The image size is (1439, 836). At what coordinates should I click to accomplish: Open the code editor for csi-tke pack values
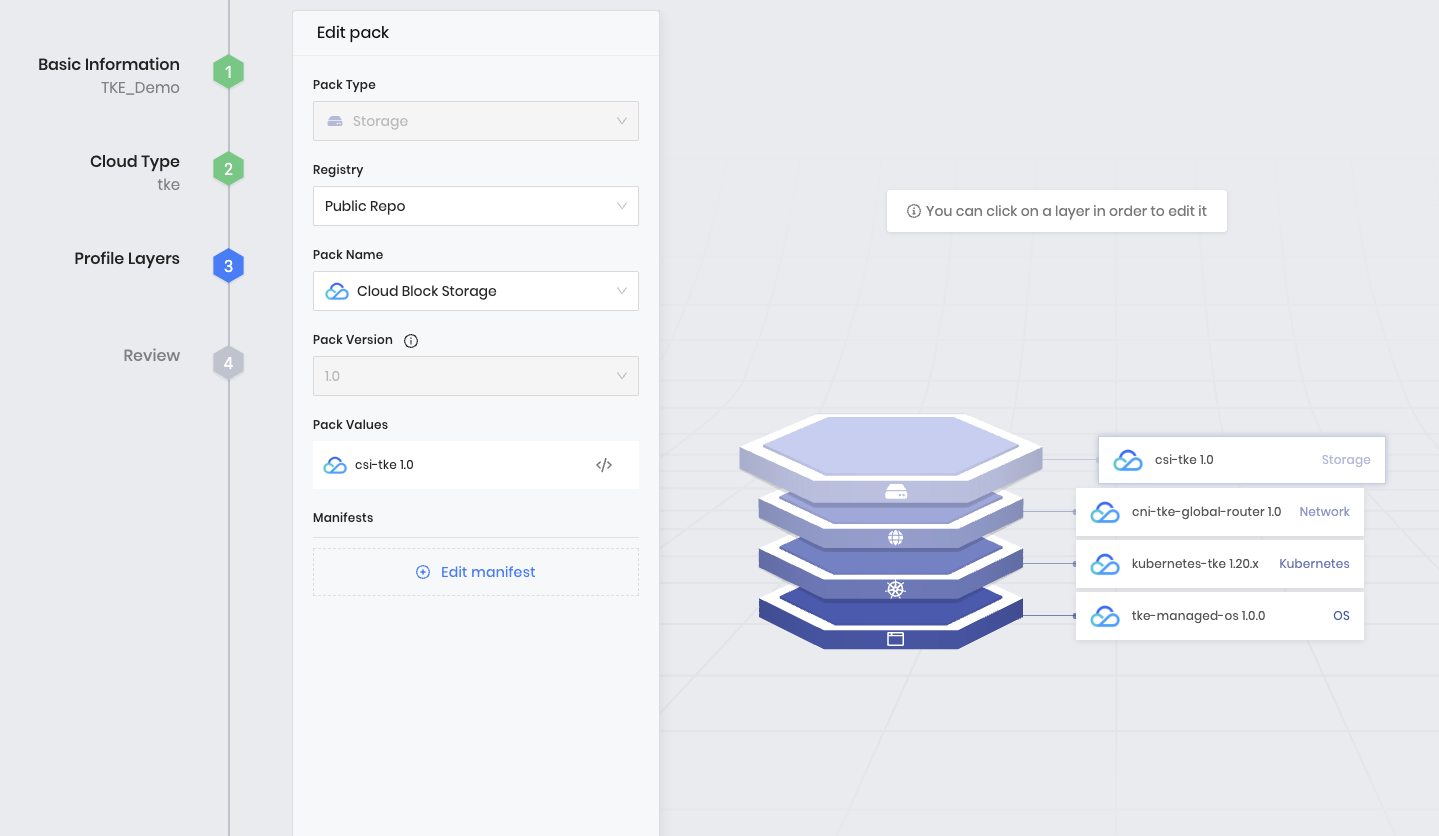point(604,464)
